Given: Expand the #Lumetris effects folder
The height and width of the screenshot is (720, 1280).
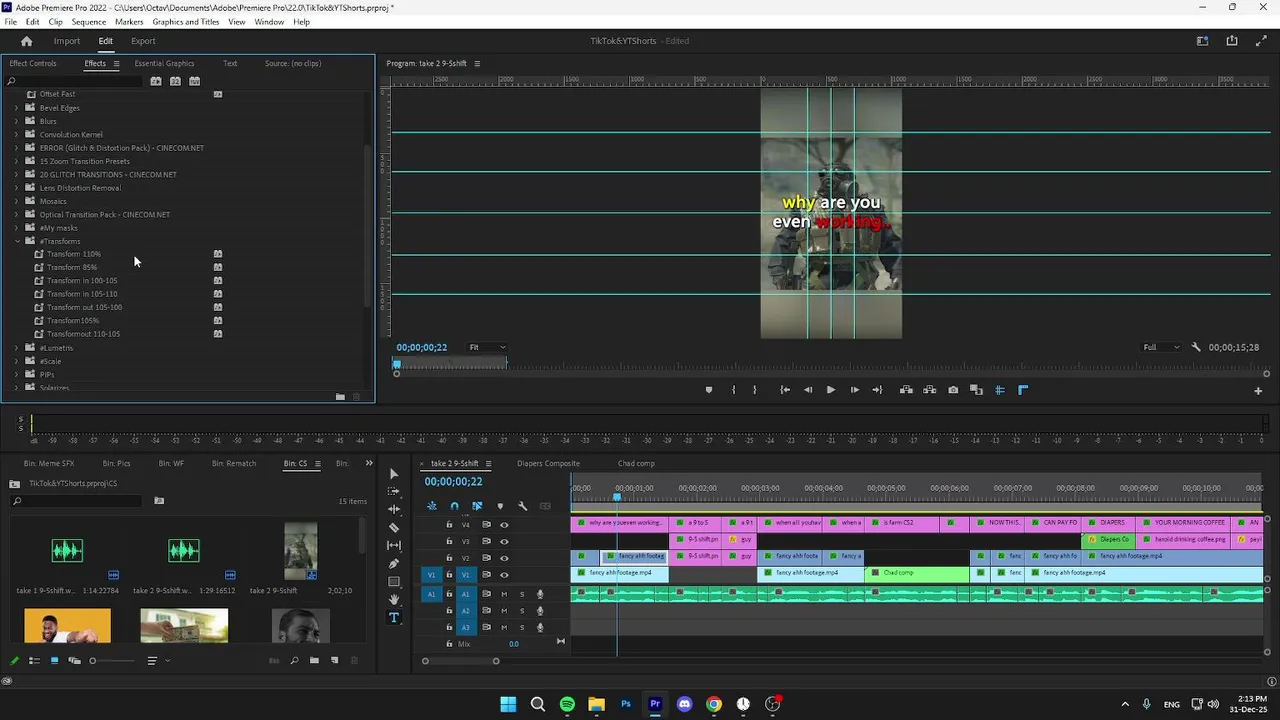Looking at the screenshot, I should click(x=16, y=348).
